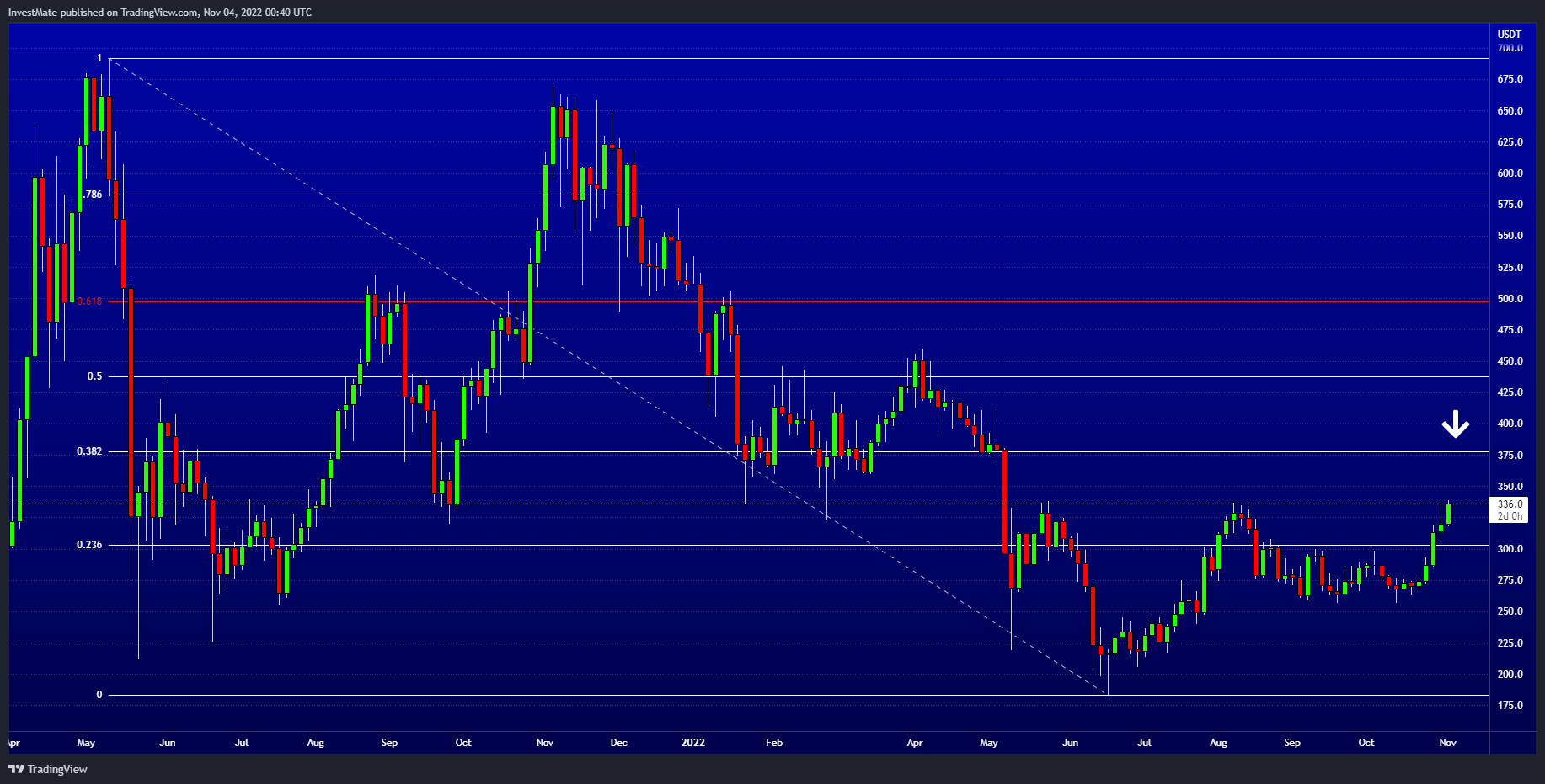Click the Dec label on time axis
The height and width of the screenshot is (784, 1545).
click(618, 743)
